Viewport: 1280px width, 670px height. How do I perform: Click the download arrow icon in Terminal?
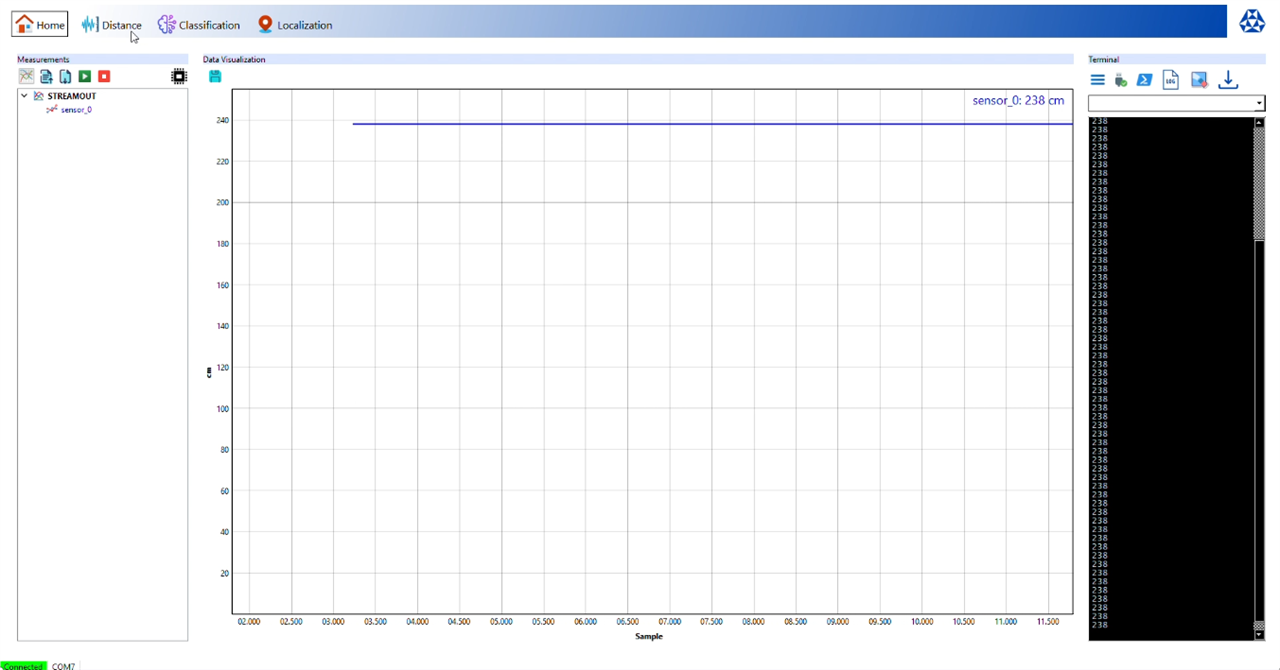[x=1229, y=80]
